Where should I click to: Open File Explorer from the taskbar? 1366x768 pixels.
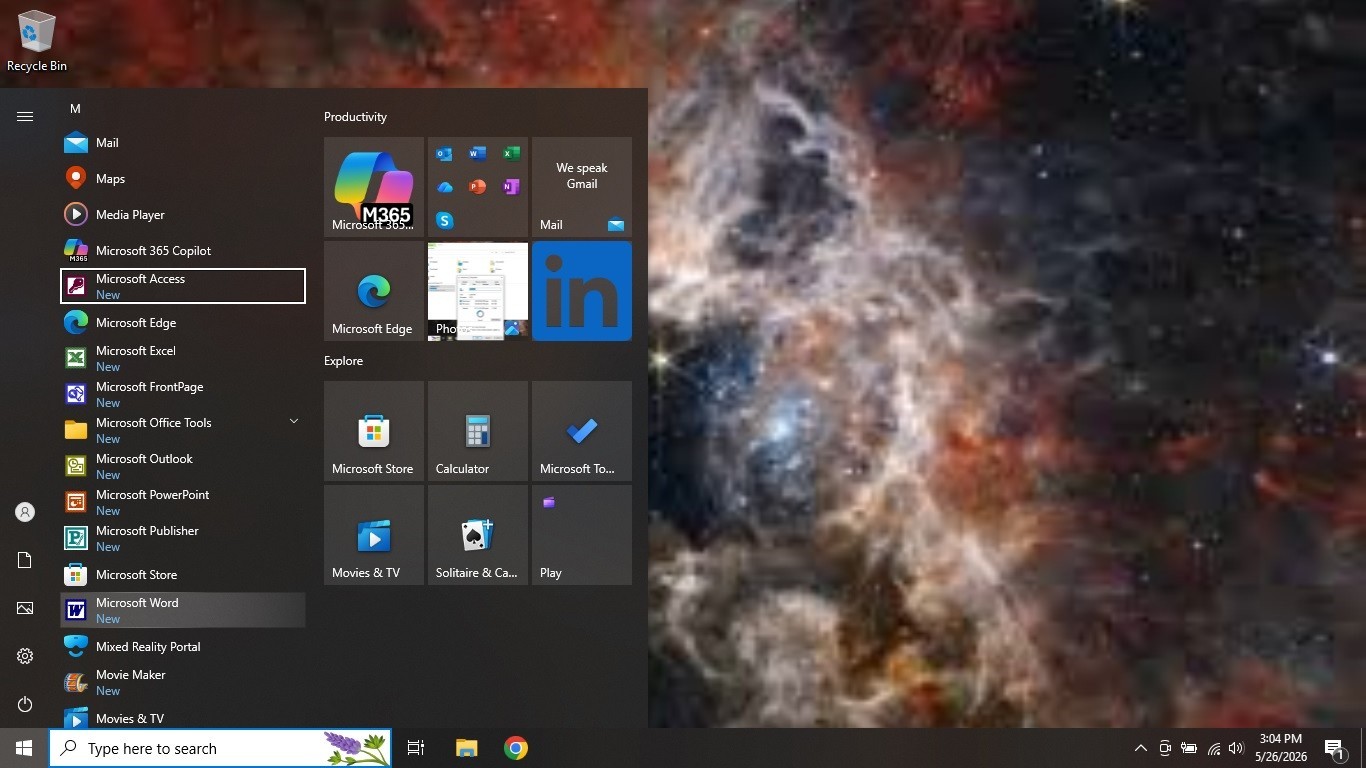pos(467,748)
